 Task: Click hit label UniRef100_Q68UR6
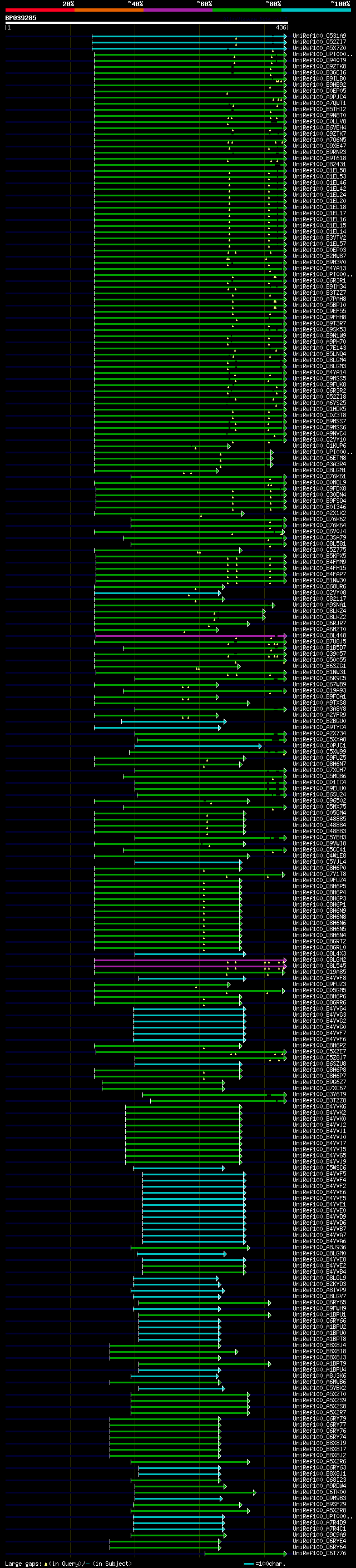point(319,586)
